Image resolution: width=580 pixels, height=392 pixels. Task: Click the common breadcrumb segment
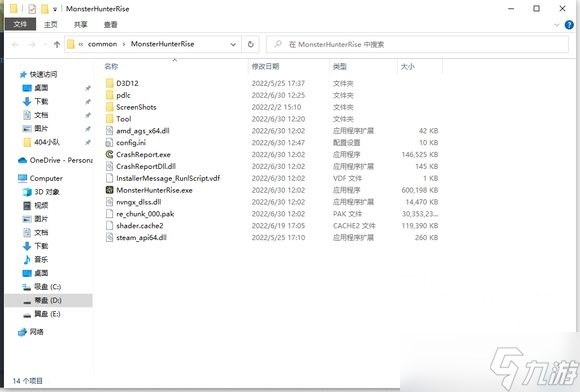point(102,44)
